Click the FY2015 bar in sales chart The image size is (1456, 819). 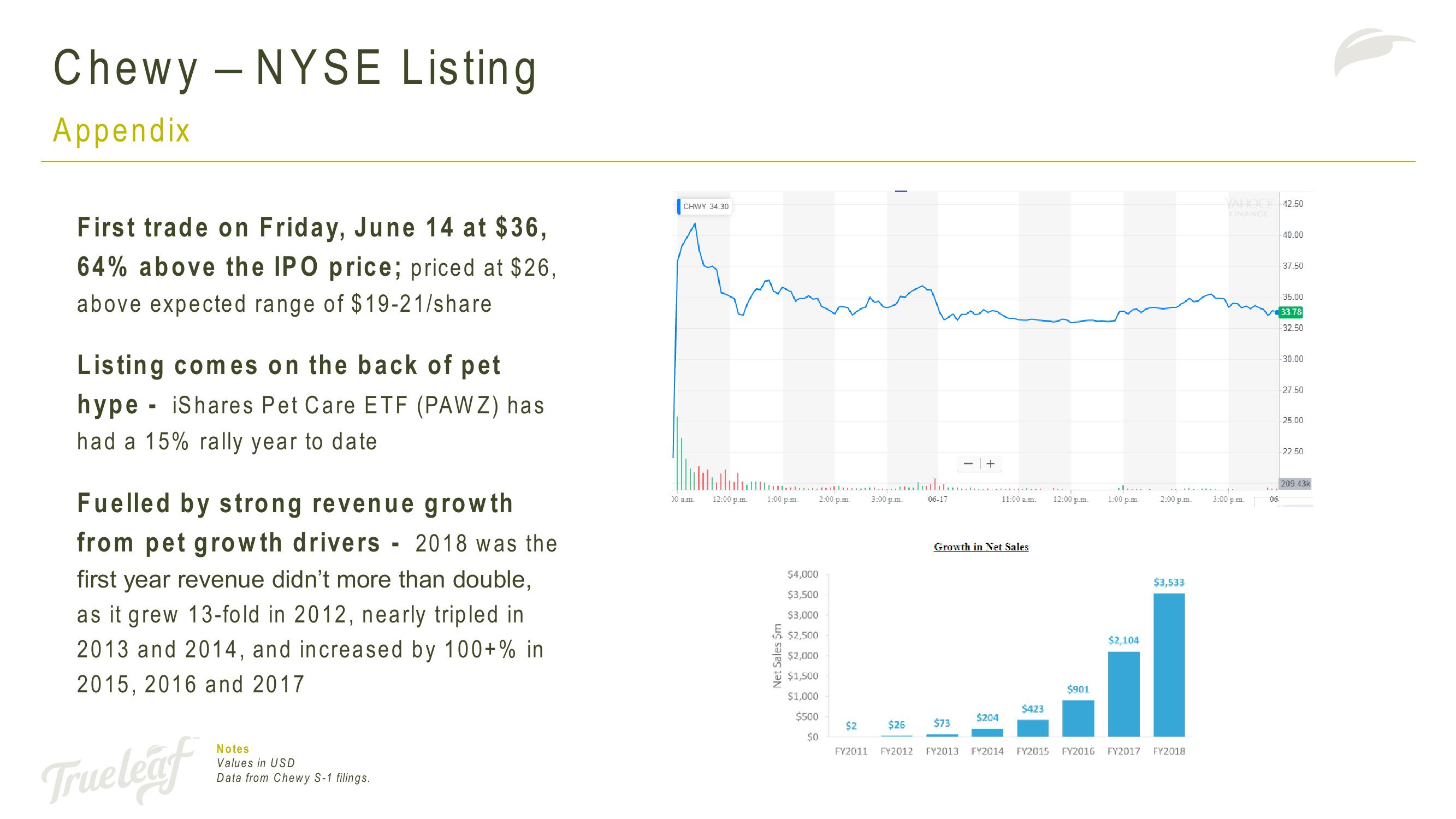pyautogui.click(x=1033, y=728)
